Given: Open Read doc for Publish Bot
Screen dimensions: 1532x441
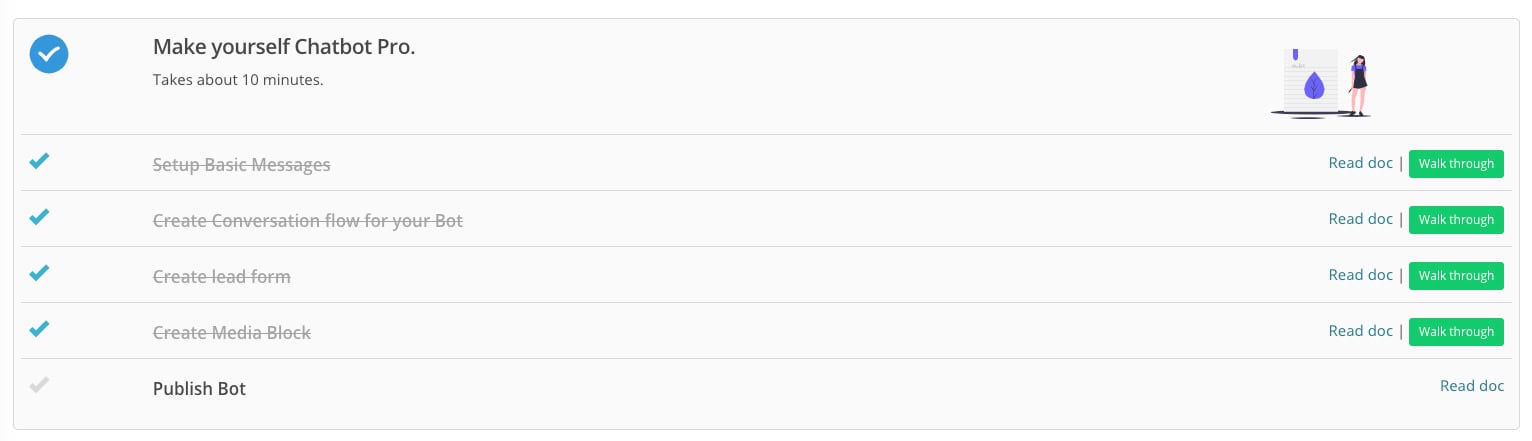Looking at the screenshot, I should (1472, 386).
